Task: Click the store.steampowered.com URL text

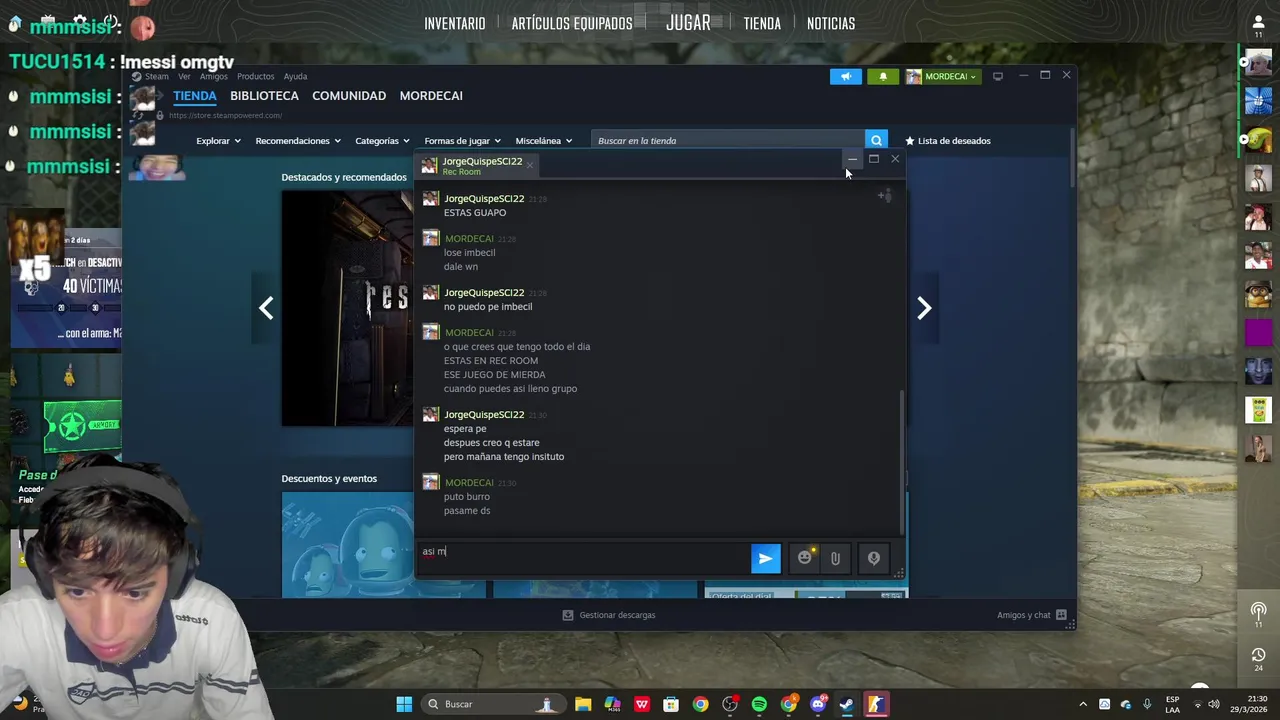Action: pyautogui.click(x=225, y=115)
